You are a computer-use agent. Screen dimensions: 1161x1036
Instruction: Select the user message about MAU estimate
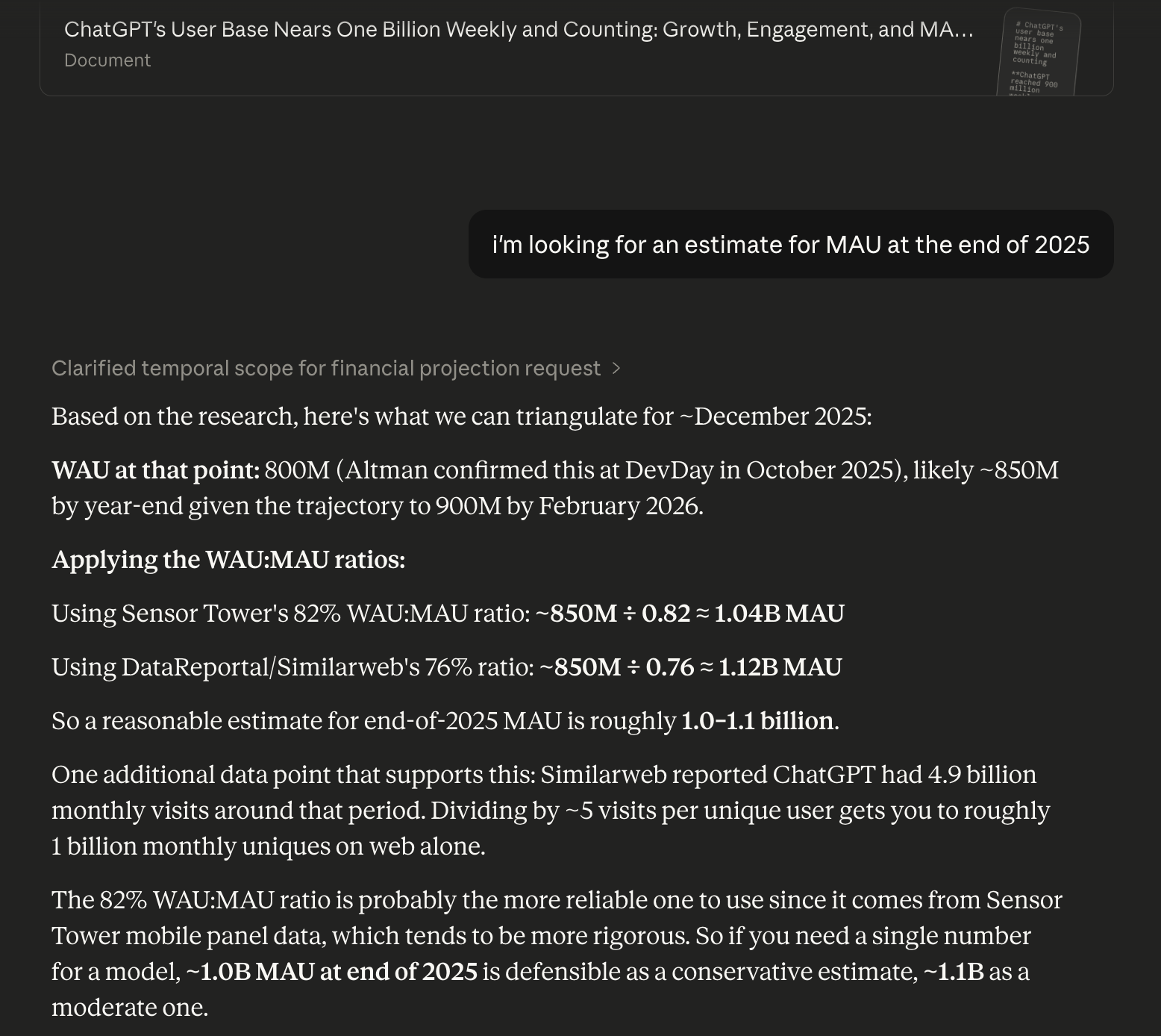[790, 245]
